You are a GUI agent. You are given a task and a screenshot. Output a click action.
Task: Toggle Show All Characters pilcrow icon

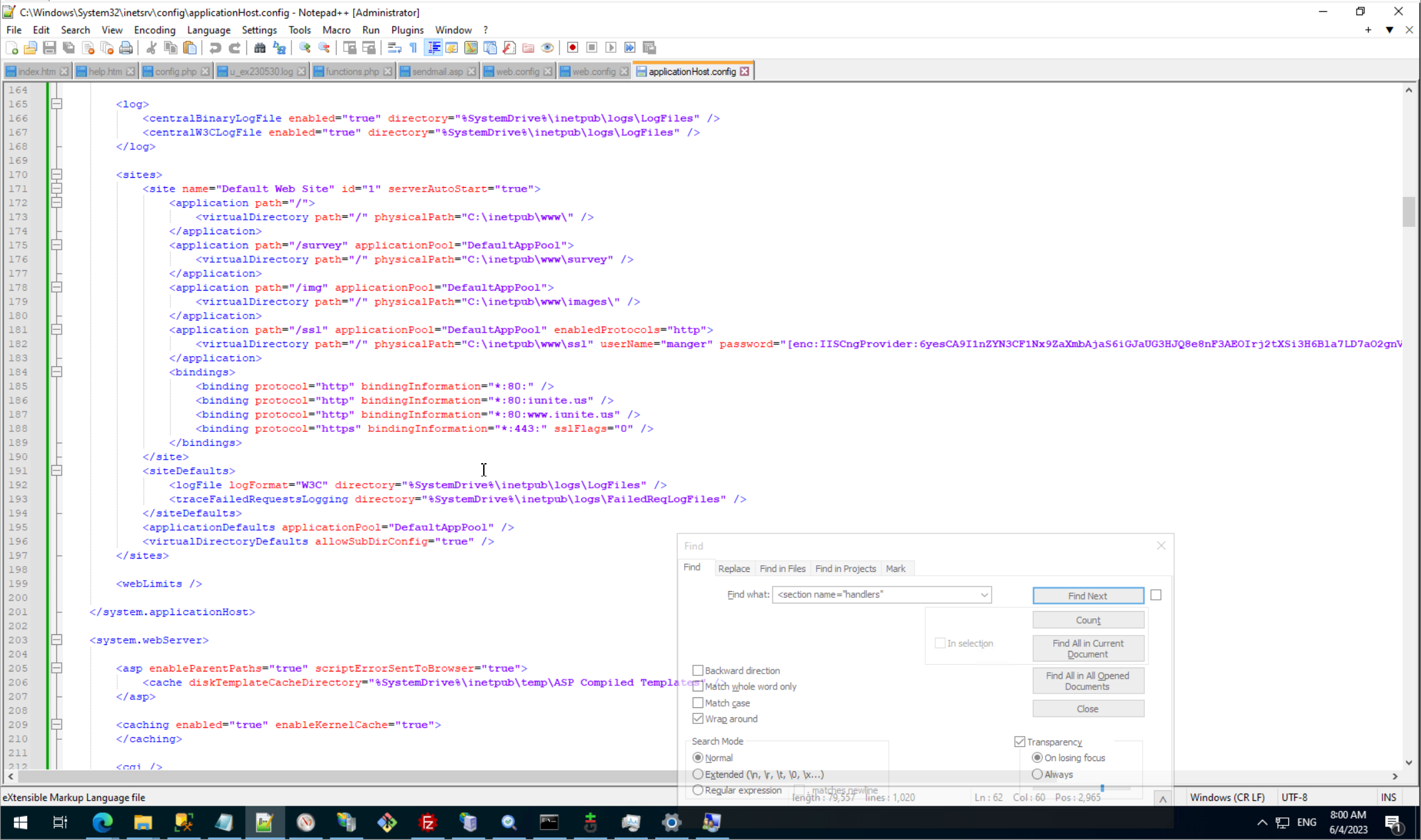[413, 48]
